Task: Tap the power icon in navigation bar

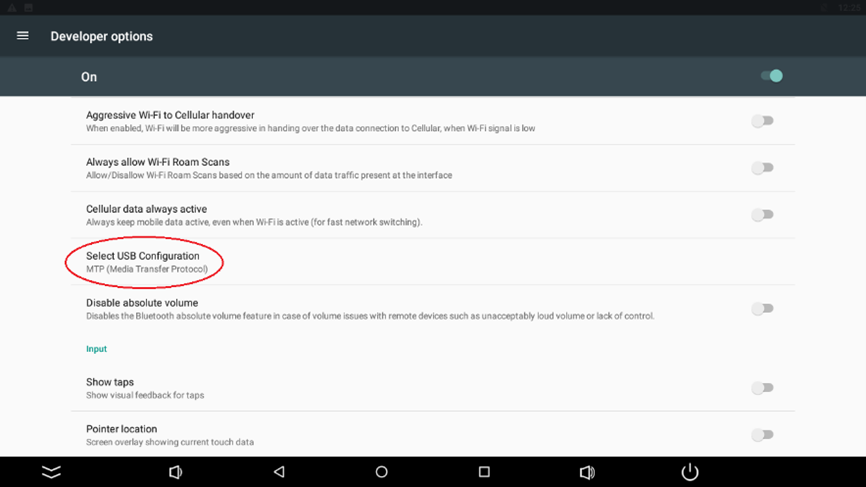Action: coord(690,472)
